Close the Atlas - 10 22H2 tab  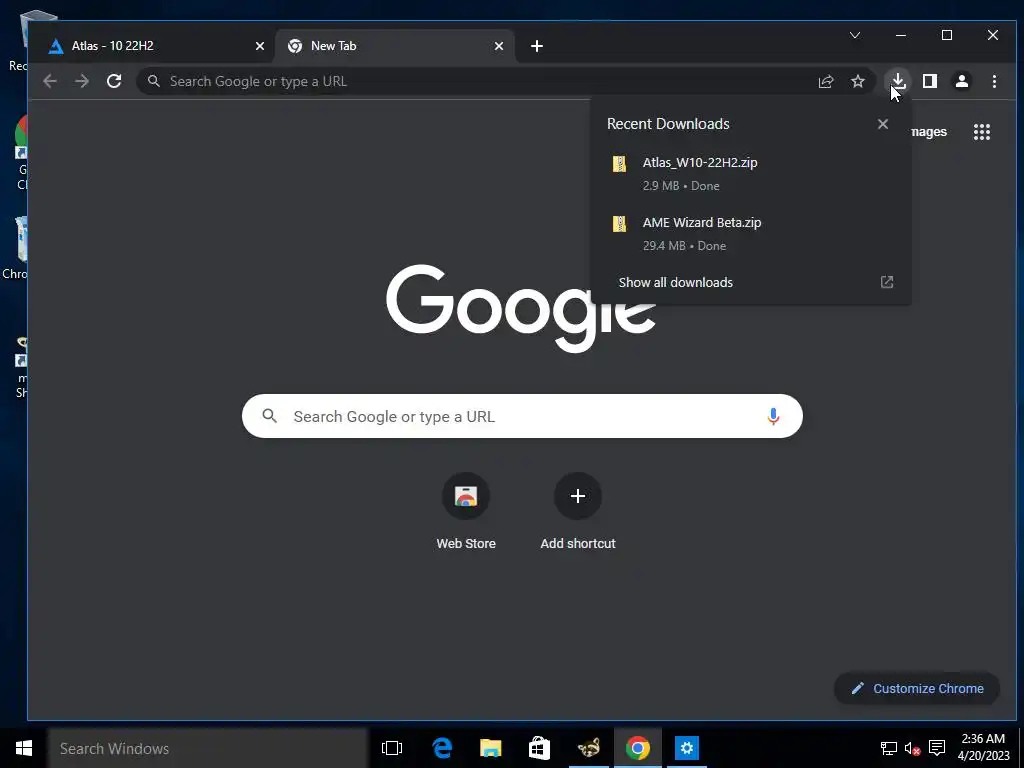pyautogui.click(x=260, y=46)
